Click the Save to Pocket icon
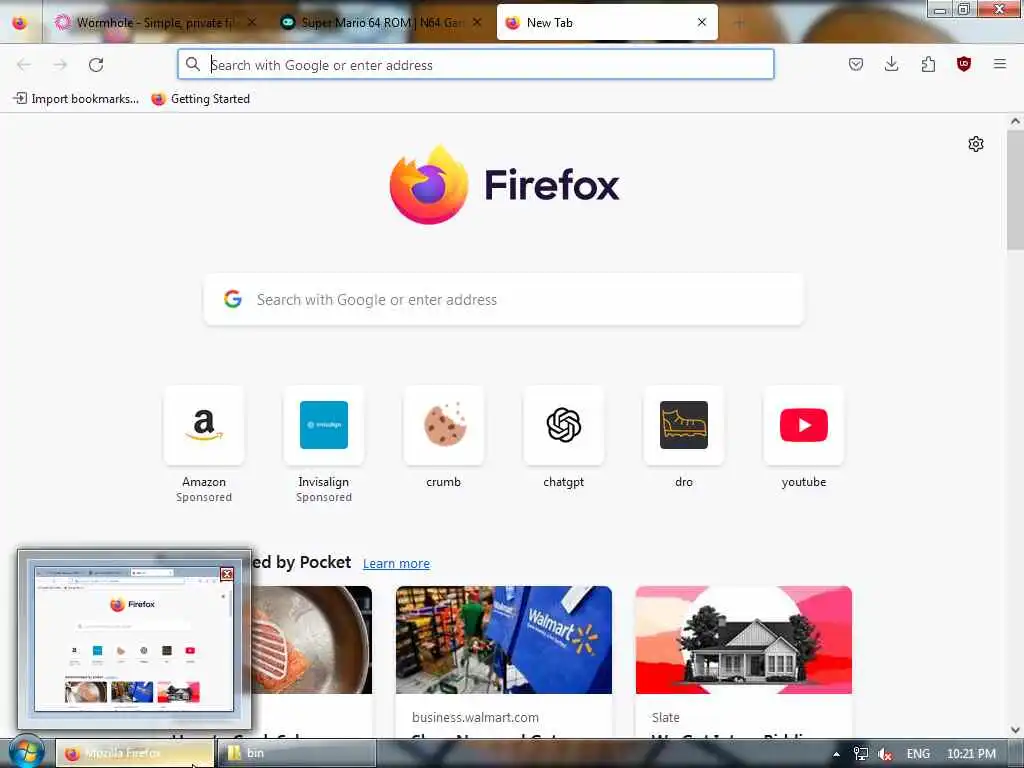This screenshot has width=1024, height=768. coord(856,64)
